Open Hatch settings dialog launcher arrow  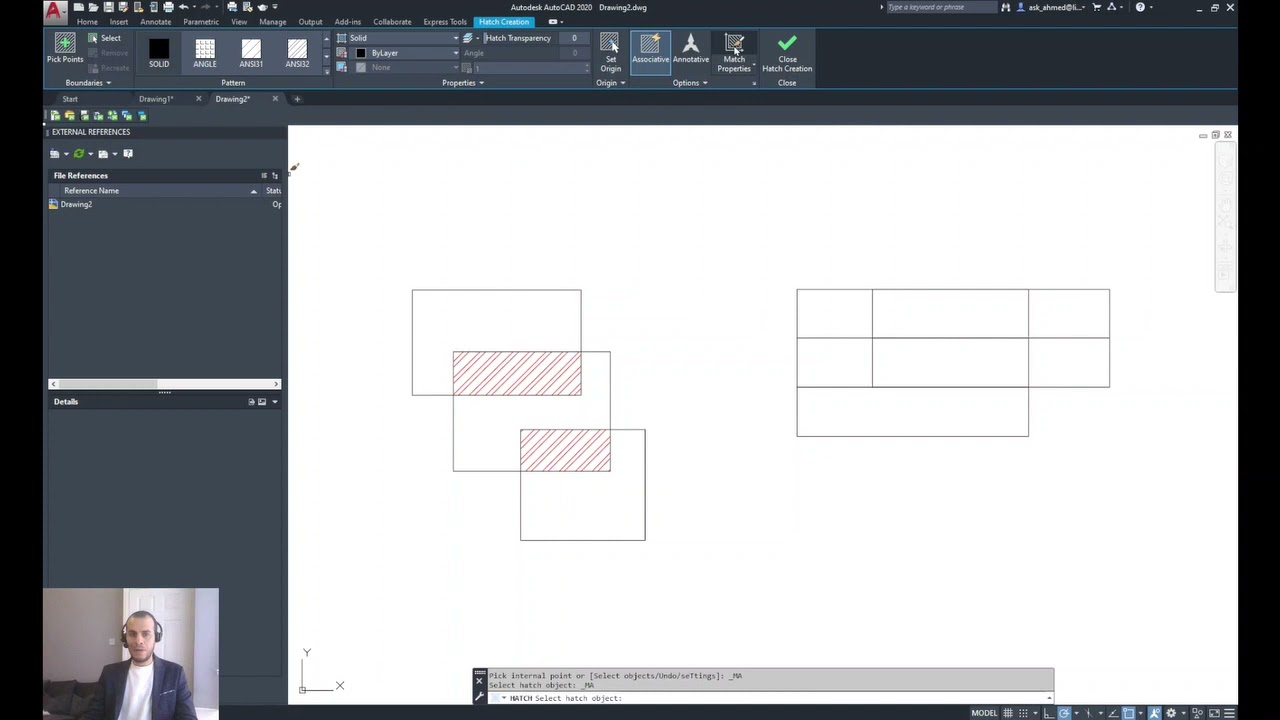(754, 83)
